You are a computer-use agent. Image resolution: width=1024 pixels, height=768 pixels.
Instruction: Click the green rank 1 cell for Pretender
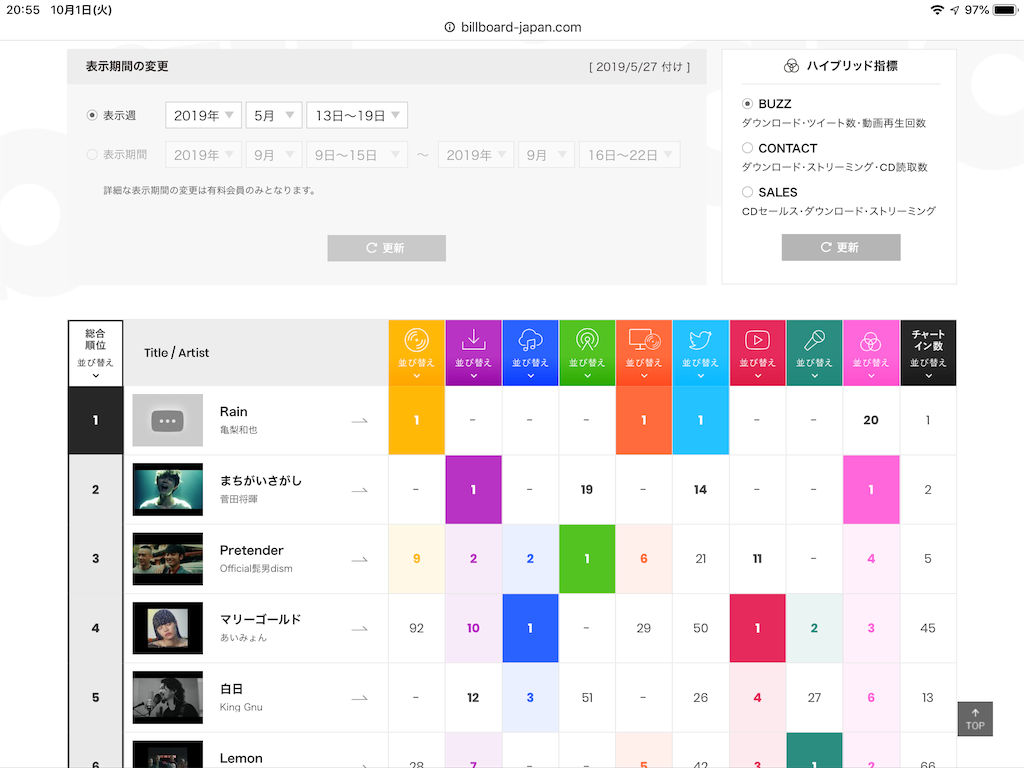coord(587,559)
